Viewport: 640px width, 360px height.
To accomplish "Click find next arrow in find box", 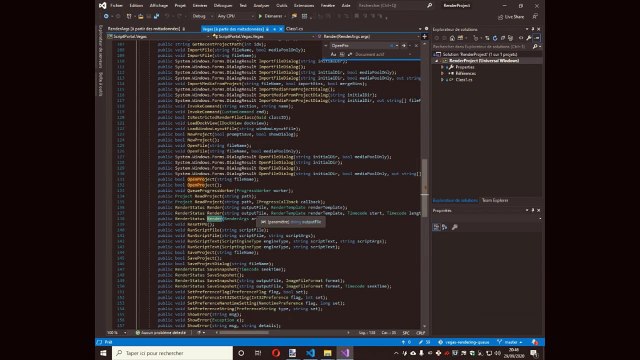I will point(404,46).
